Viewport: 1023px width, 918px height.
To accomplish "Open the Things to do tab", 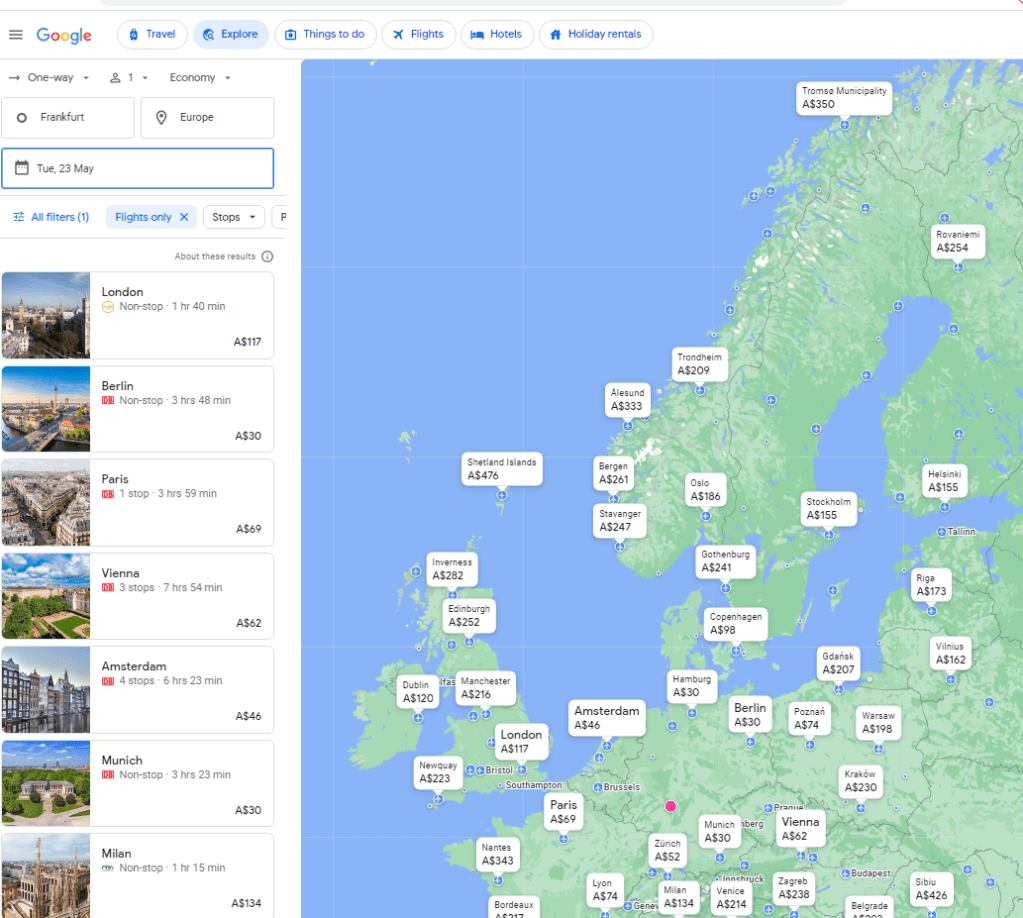I will [325, 35].
